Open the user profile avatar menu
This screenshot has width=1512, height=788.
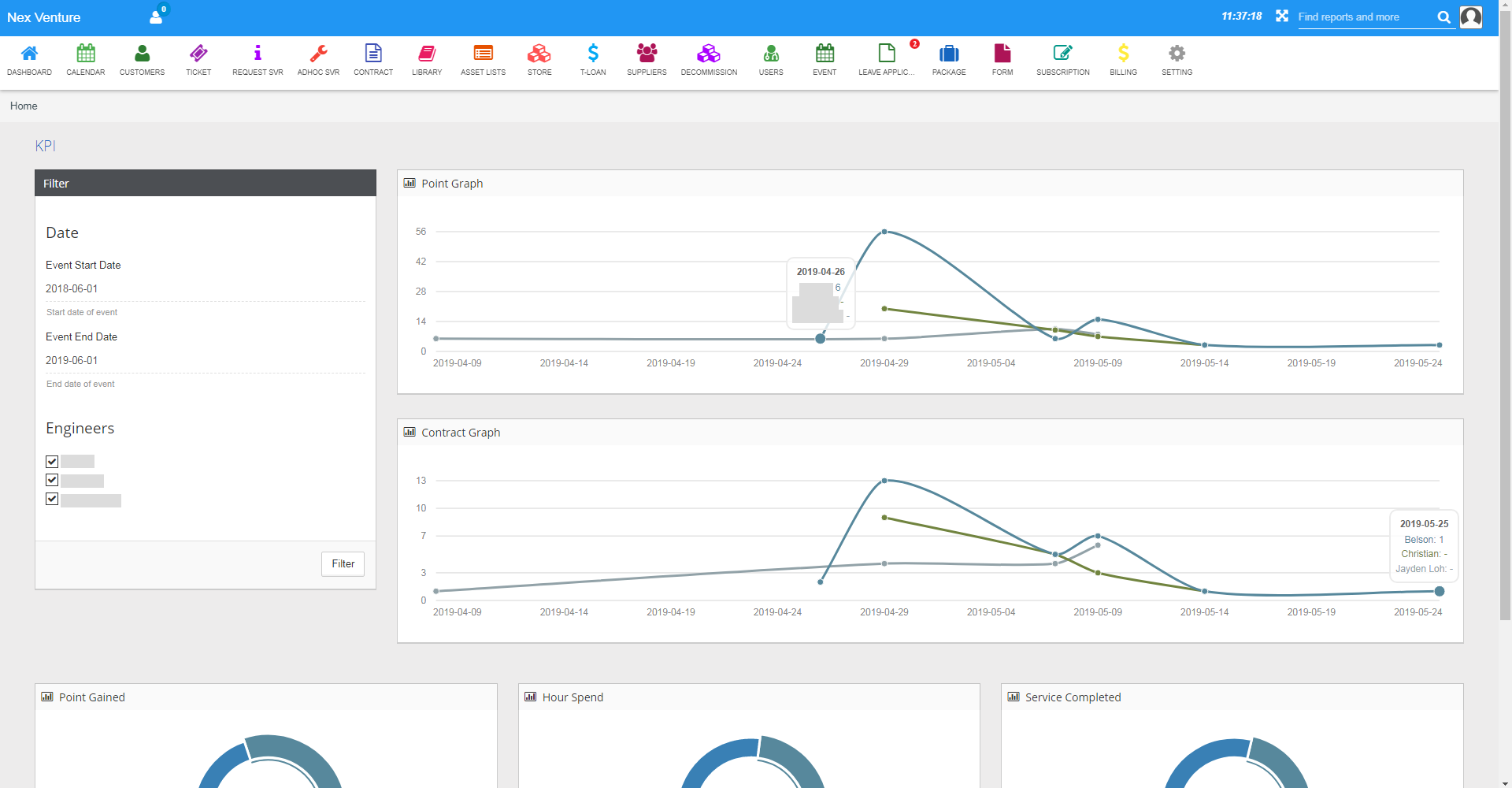click(x=1470, y=17)
